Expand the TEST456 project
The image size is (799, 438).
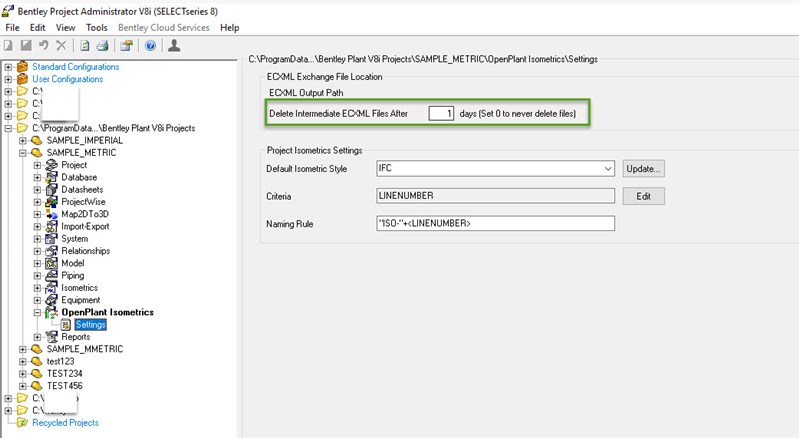[x=22, y=386]
